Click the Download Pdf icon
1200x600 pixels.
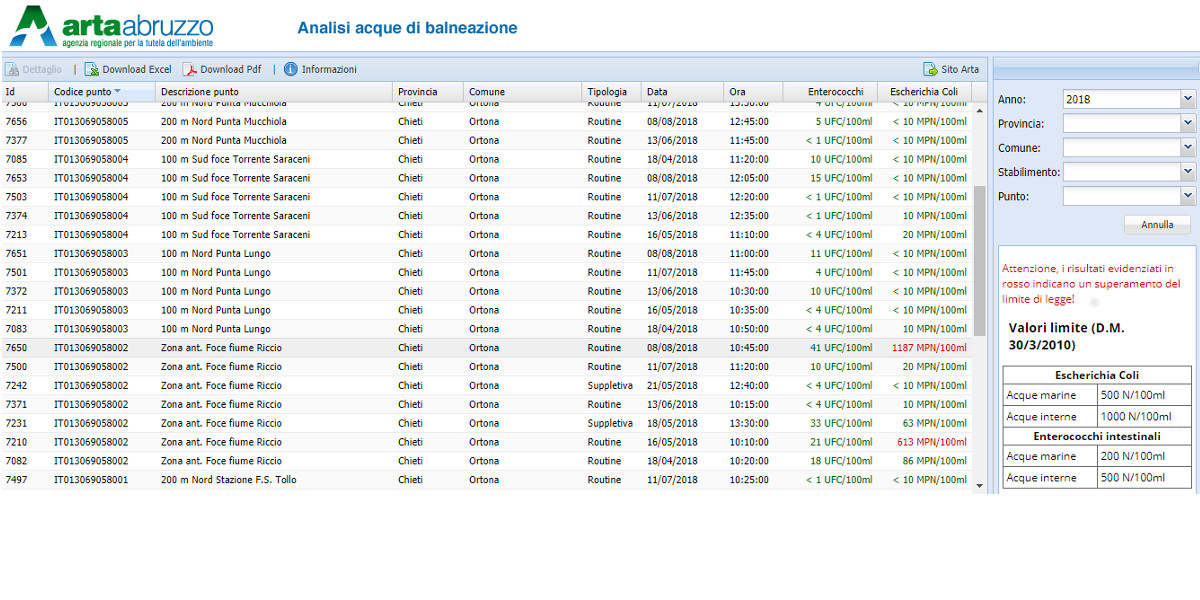pos(190,70)
